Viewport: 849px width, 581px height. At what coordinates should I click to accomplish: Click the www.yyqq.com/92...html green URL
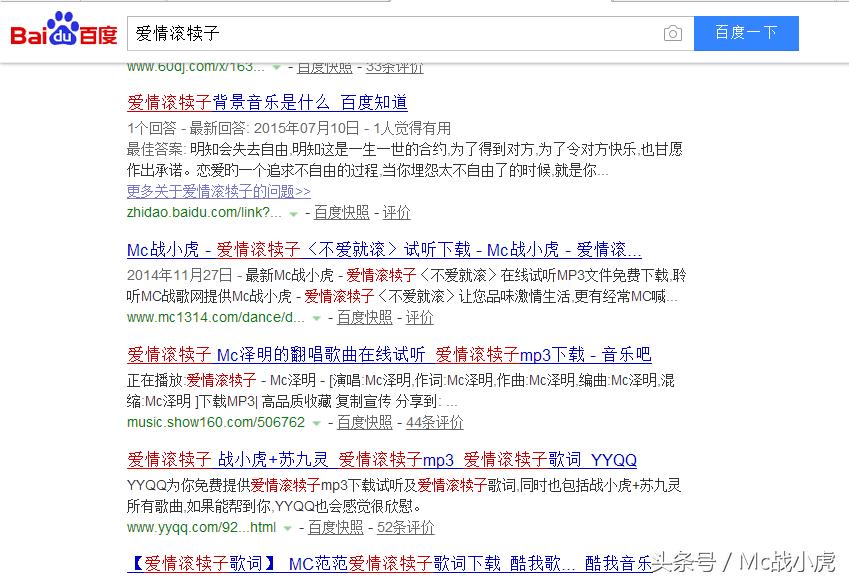tap(201, 527)
